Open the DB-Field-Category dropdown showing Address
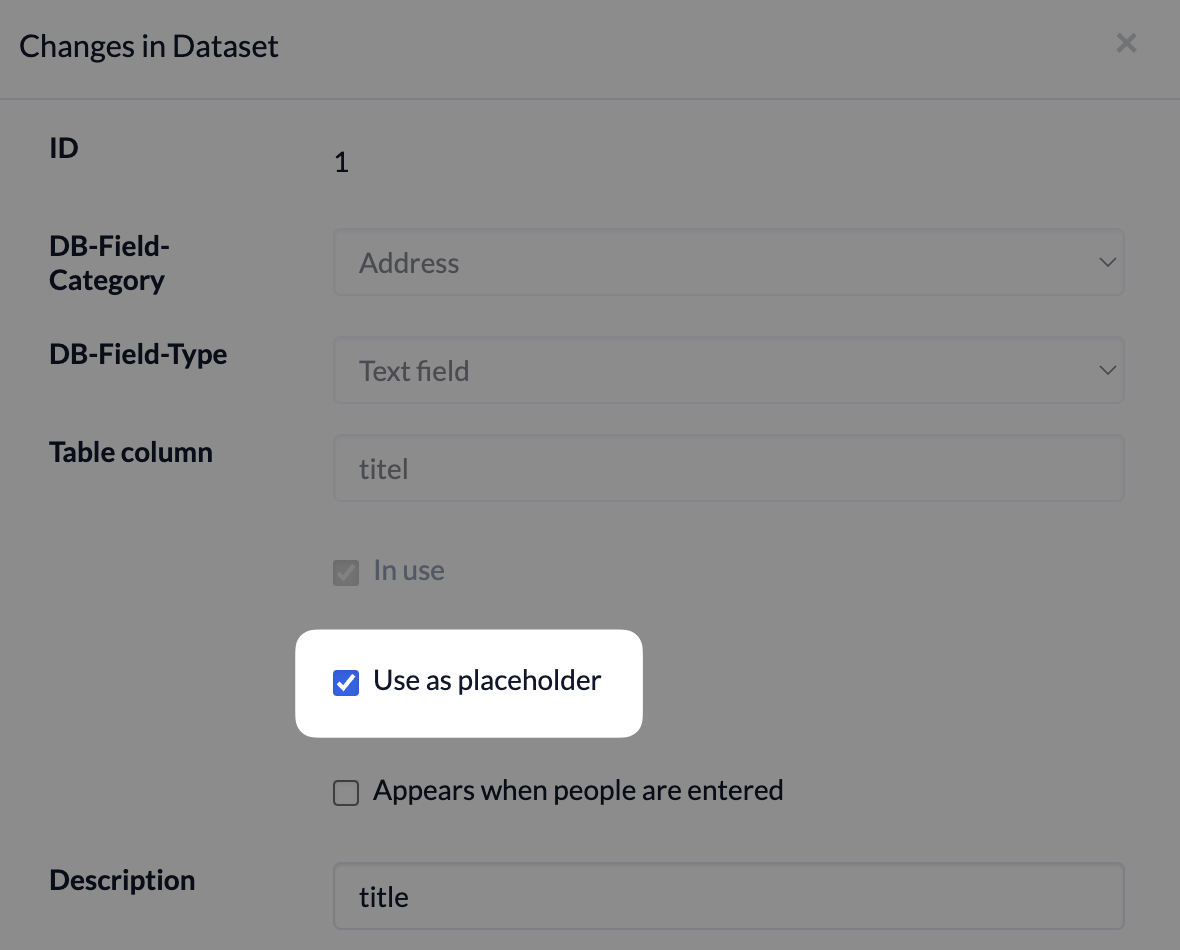 [x=728, y=263]
